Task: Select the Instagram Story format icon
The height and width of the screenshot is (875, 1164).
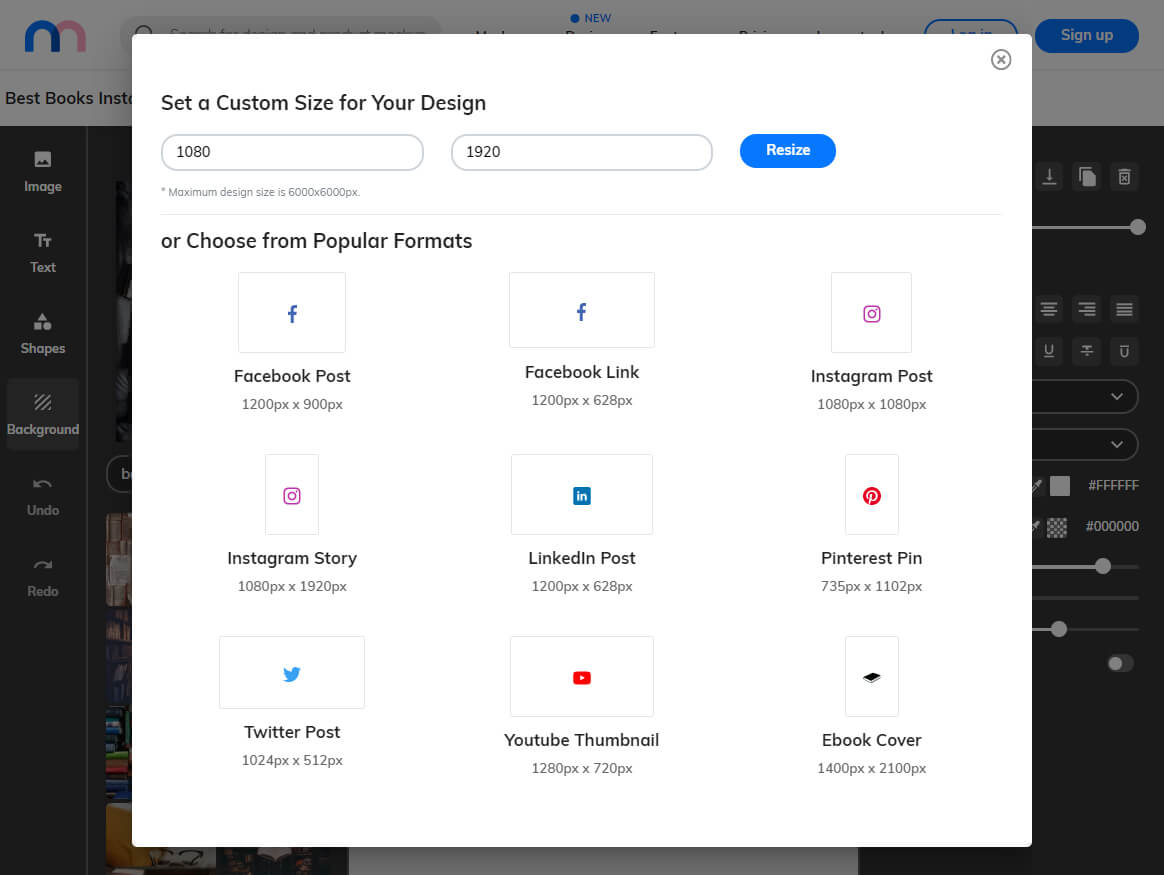Action: pos(292,494)
